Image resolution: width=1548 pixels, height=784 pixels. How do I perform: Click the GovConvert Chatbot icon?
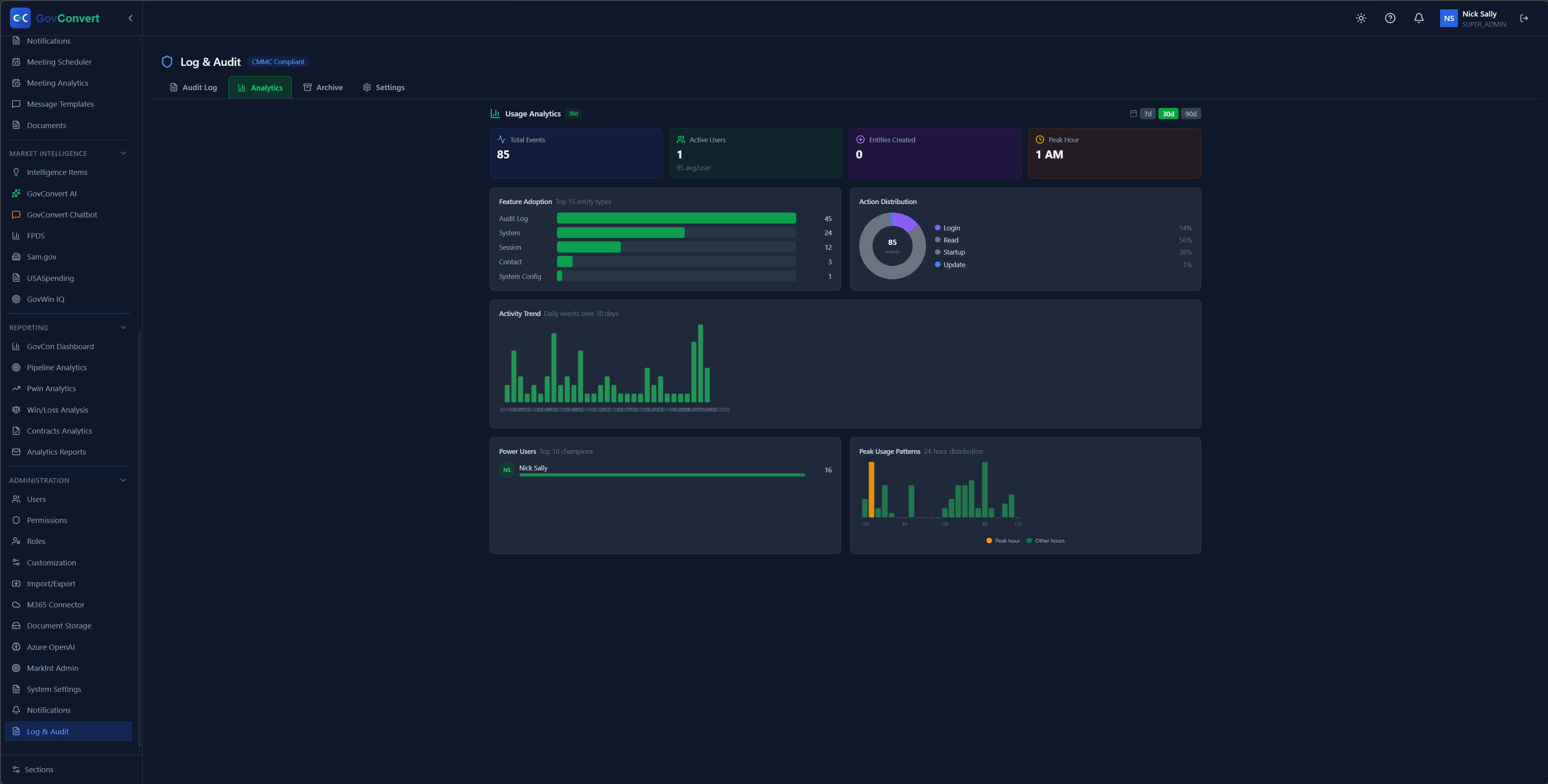pyautogui.click(x=16, y=215)
